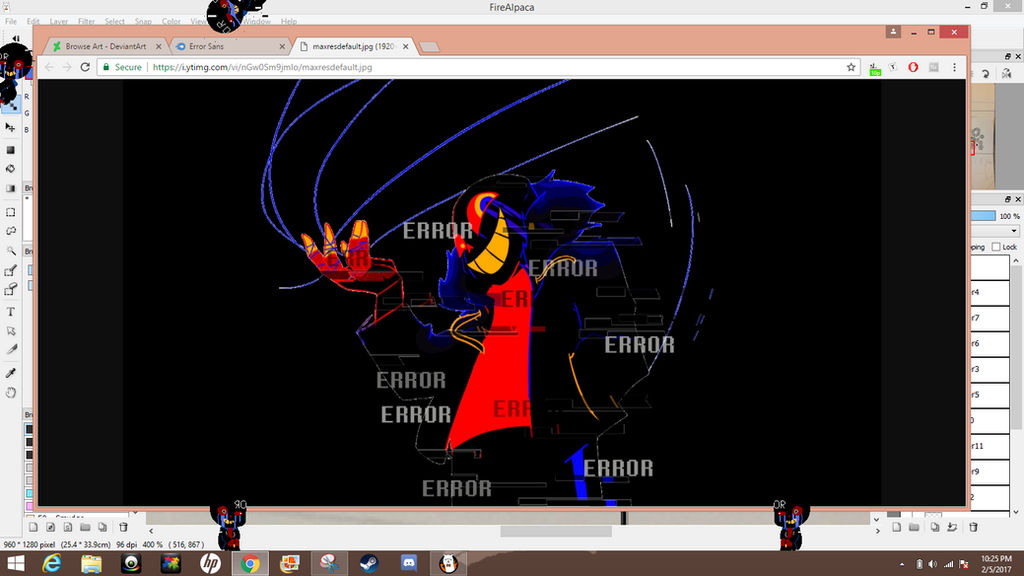Viewport: 1024px width, 576px height.
Task: Duplicate the layer in Layers panel
Action: tap(935, 527)
